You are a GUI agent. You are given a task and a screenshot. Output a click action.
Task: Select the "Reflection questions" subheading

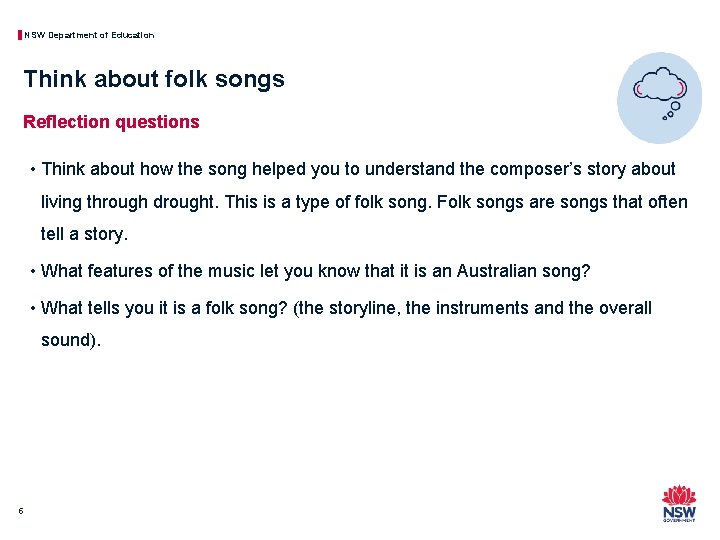point(111,122)
